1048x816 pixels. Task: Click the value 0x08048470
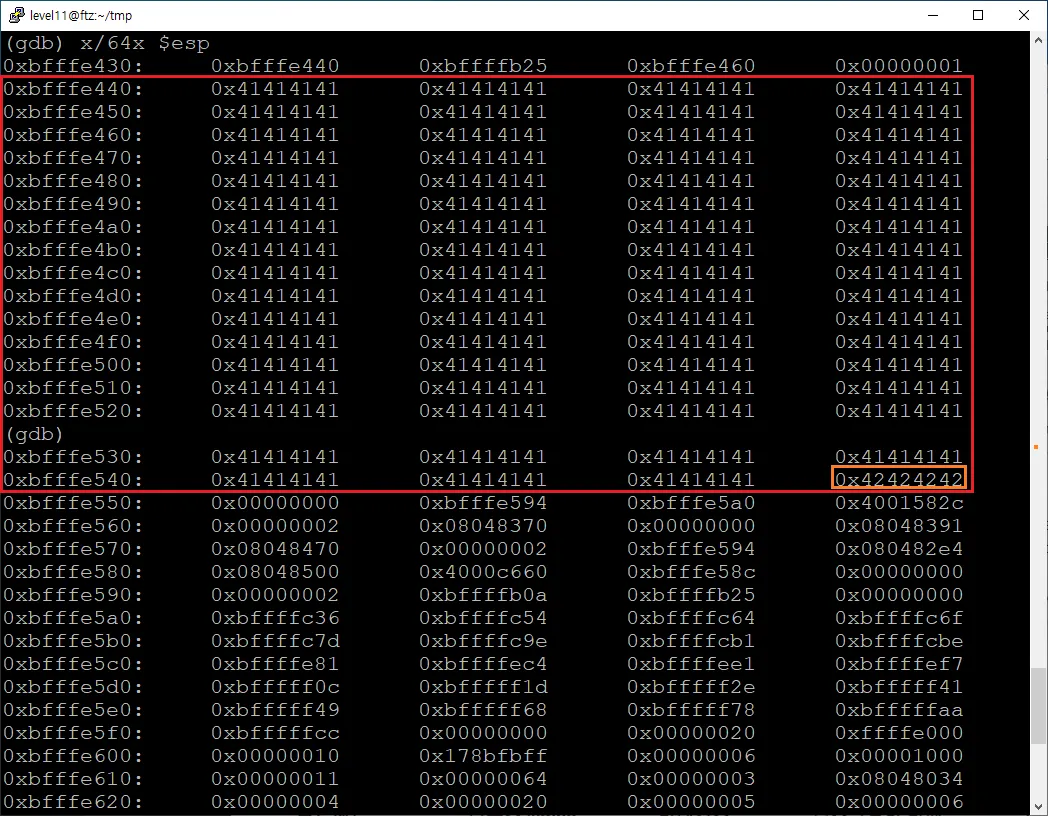click(x=275, y=549)
